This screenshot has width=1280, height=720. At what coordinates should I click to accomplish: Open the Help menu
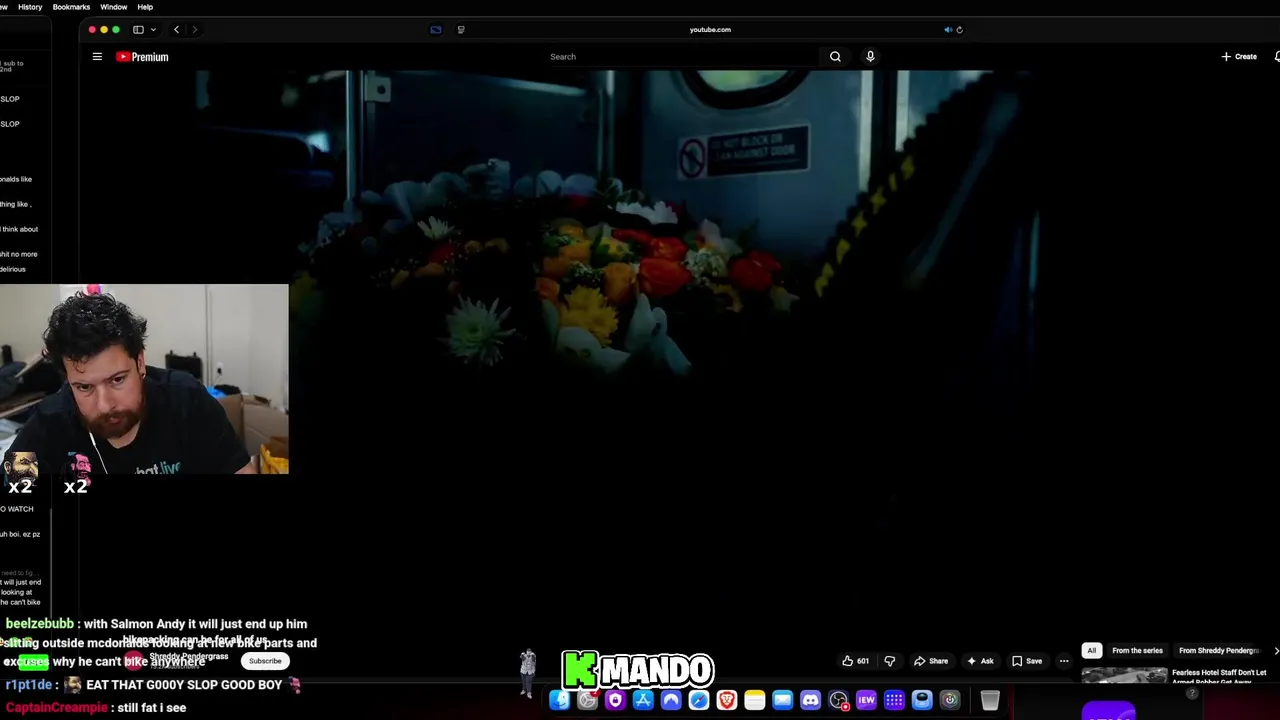tap(145, 7)
